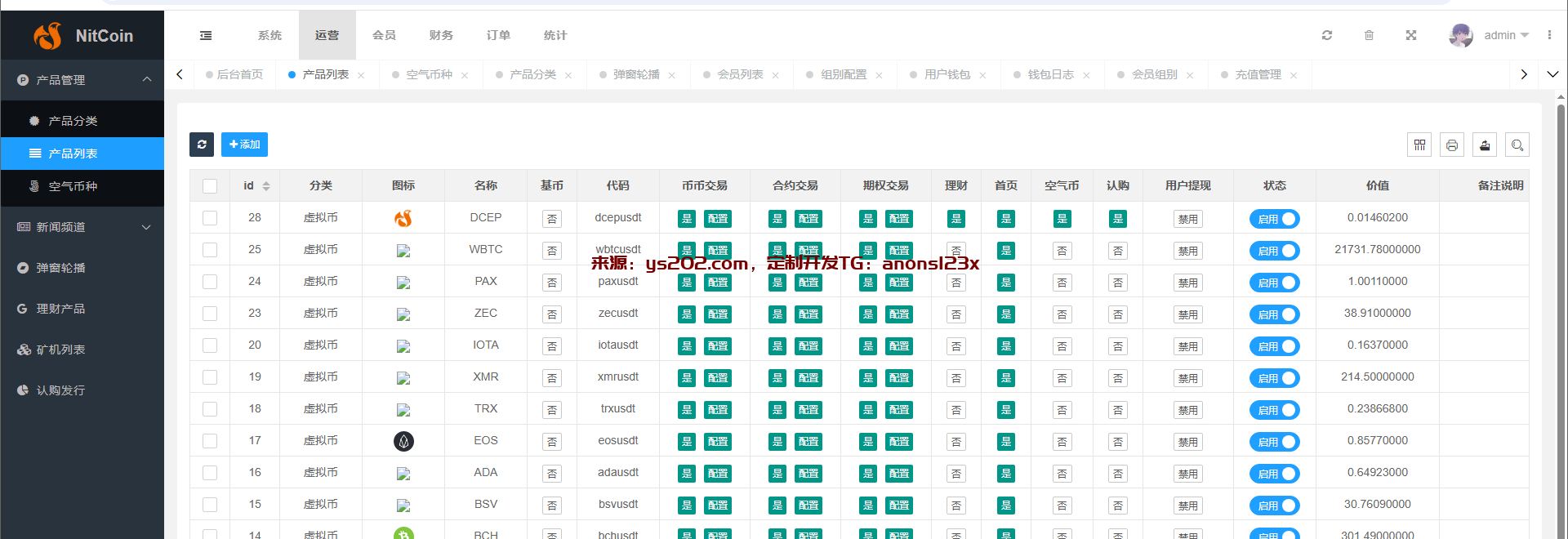Open the column filter grid icon

click(1419, 145)
